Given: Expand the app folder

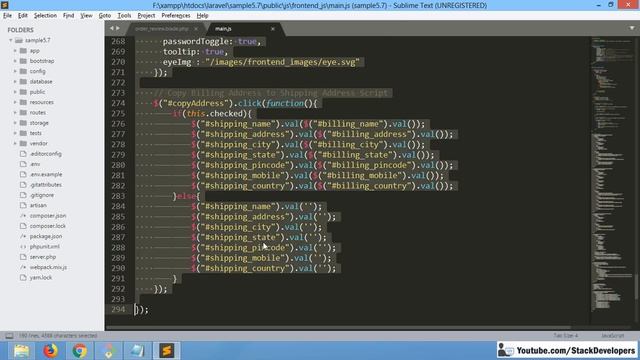Looking at the screenshot, I should 16,51.
